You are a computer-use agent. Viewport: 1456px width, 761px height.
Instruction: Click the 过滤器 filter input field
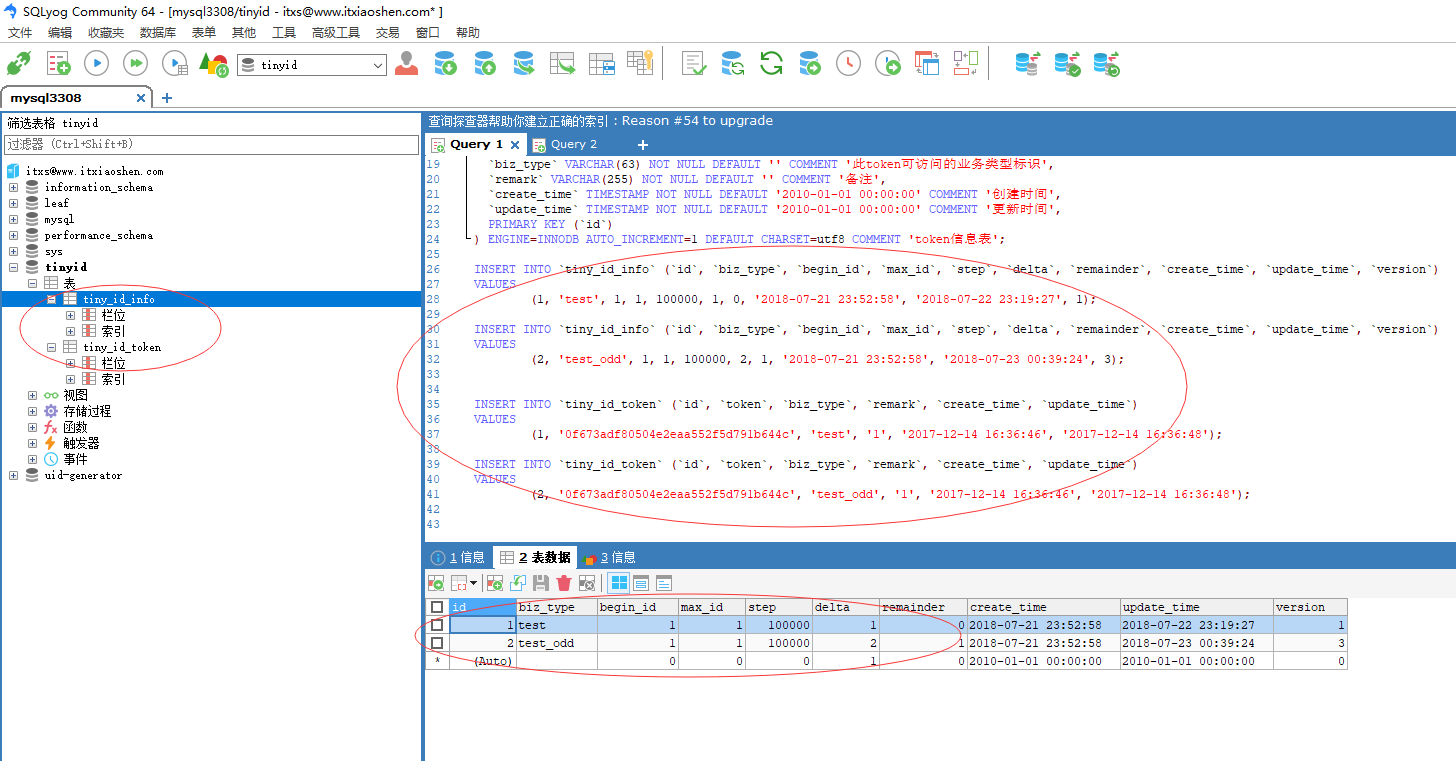pos(211,145)
